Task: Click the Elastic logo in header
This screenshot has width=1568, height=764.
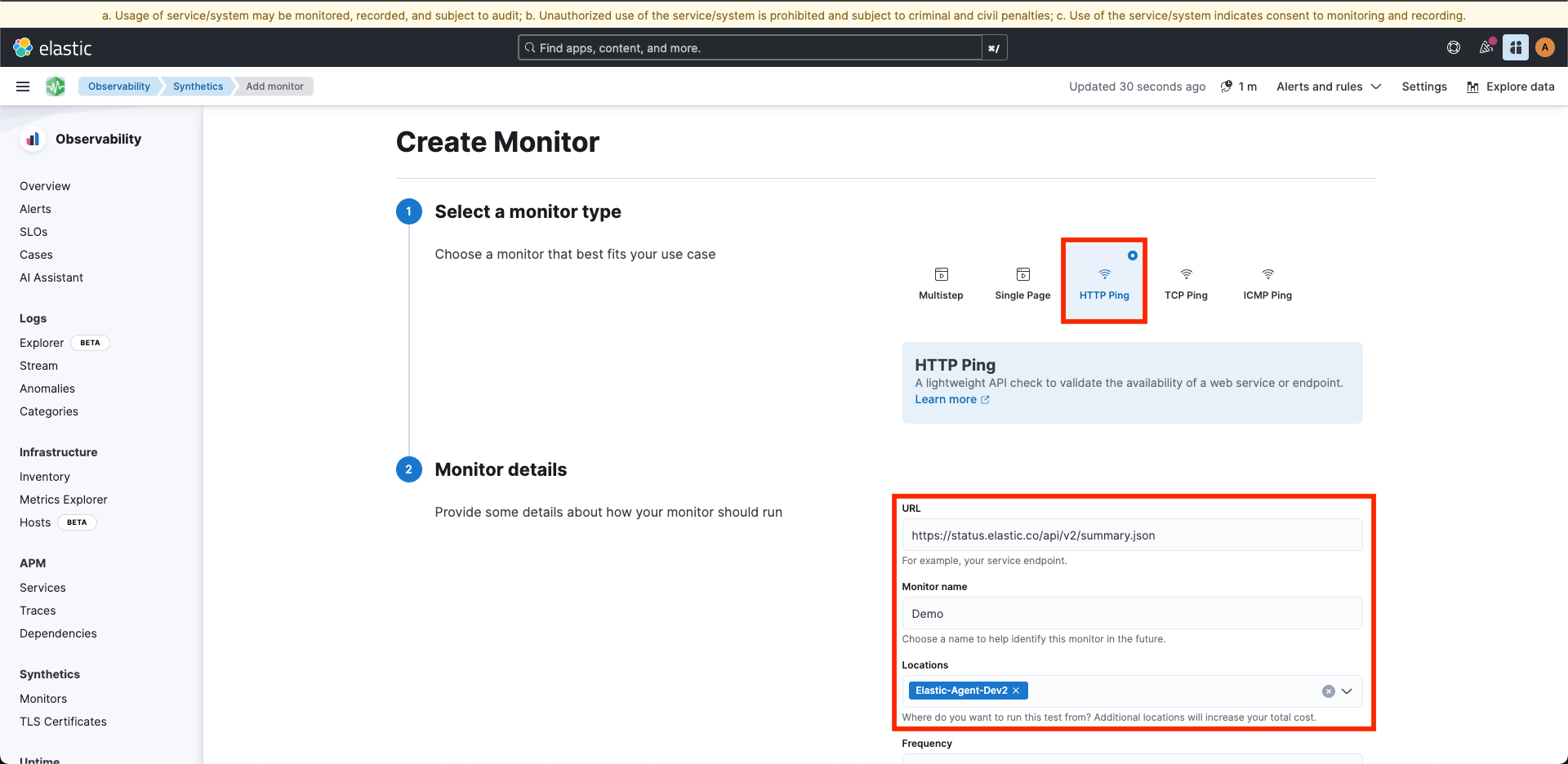Action: point(53,48)
